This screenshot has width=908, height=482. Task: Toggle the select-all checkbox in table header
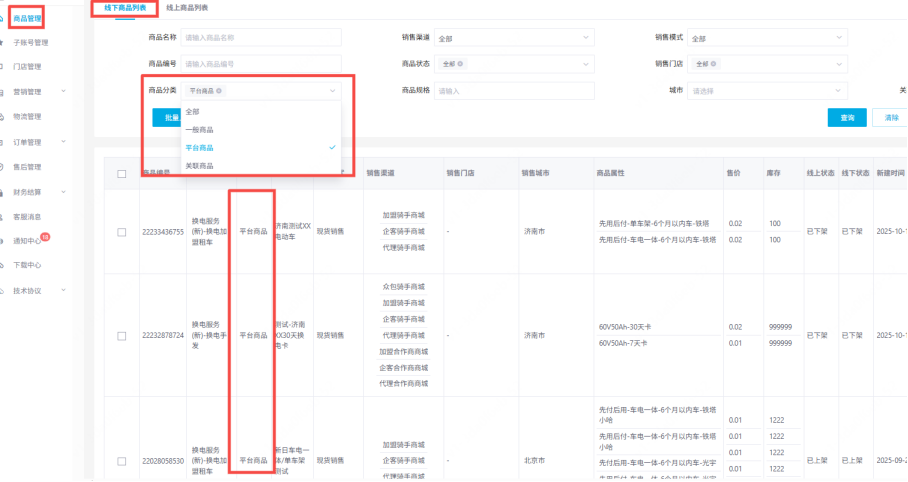click(x=122, y=174)
